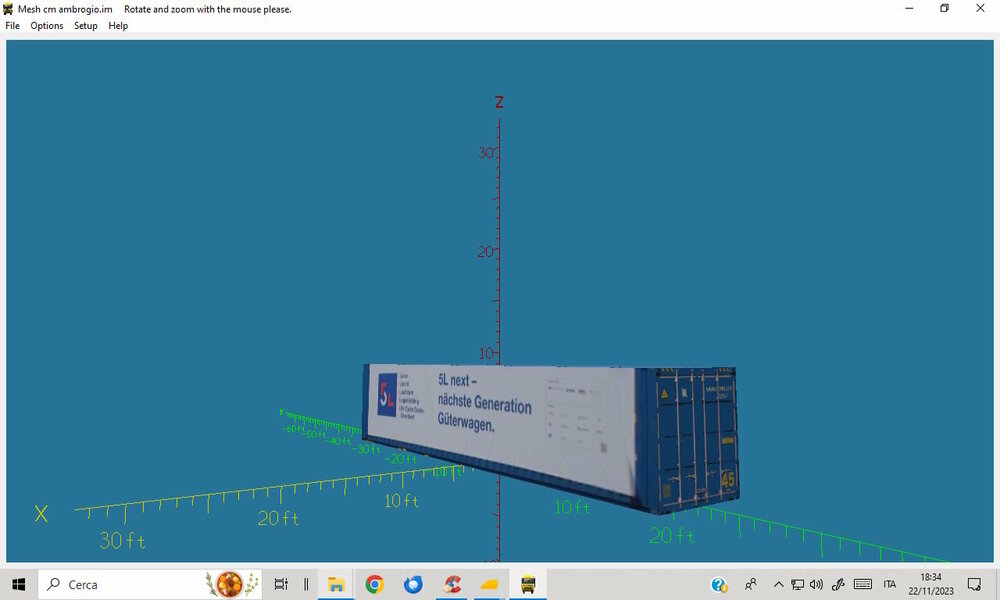Open Task View on the taskbar
The width and height of the screenshot is (1000, 600).
[281, 584]
